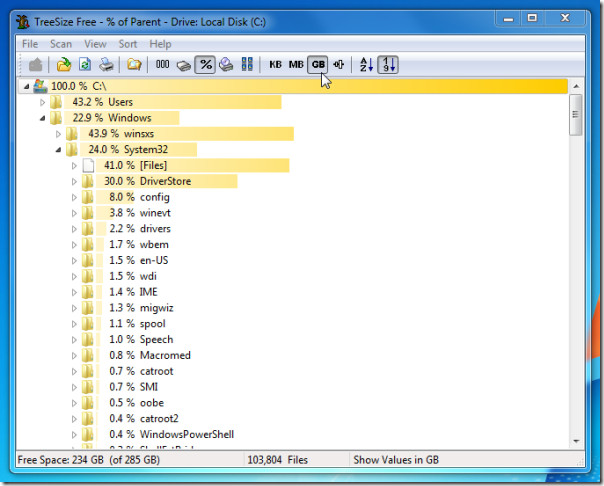Open the Sort menu
The height and width of the screenshot is (486, 604).
(128, 44)
